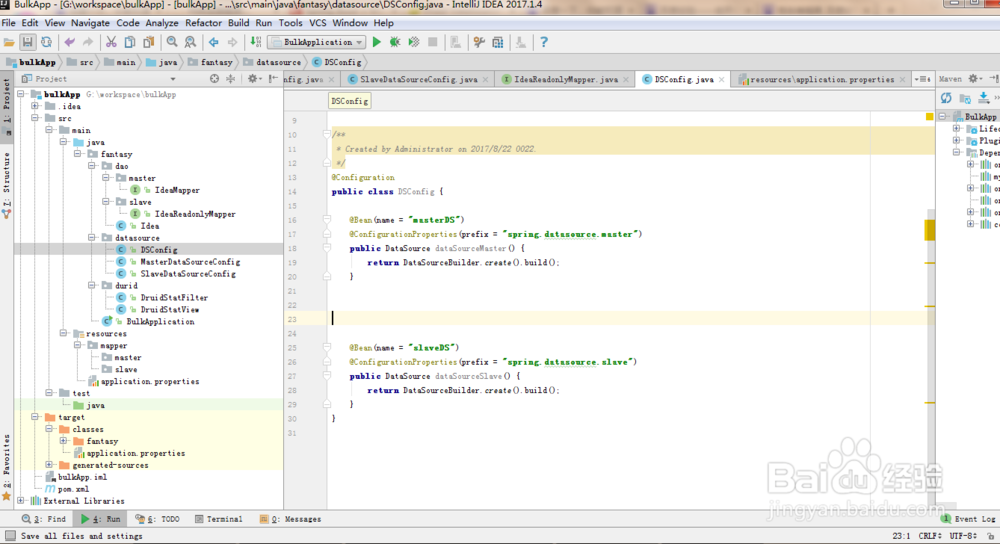Open the 3: Find tool window
The height and width of the screenshot is (544, 1000).
[x=43, y=519]
